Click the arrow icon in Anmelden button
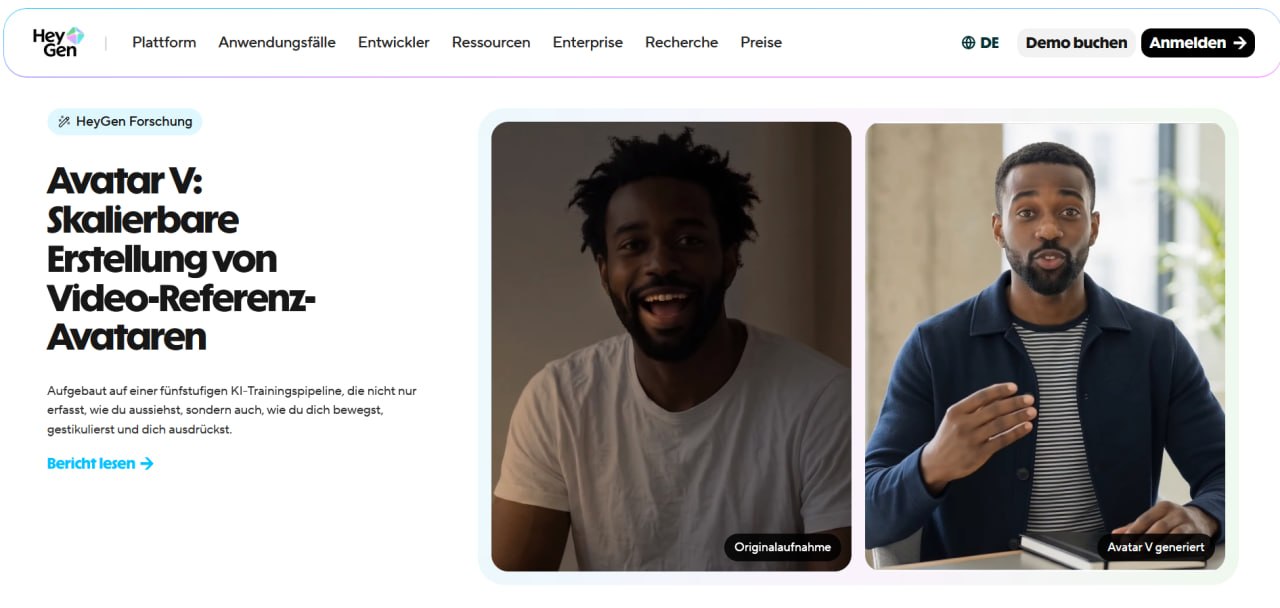 (x=1240, y=43)
